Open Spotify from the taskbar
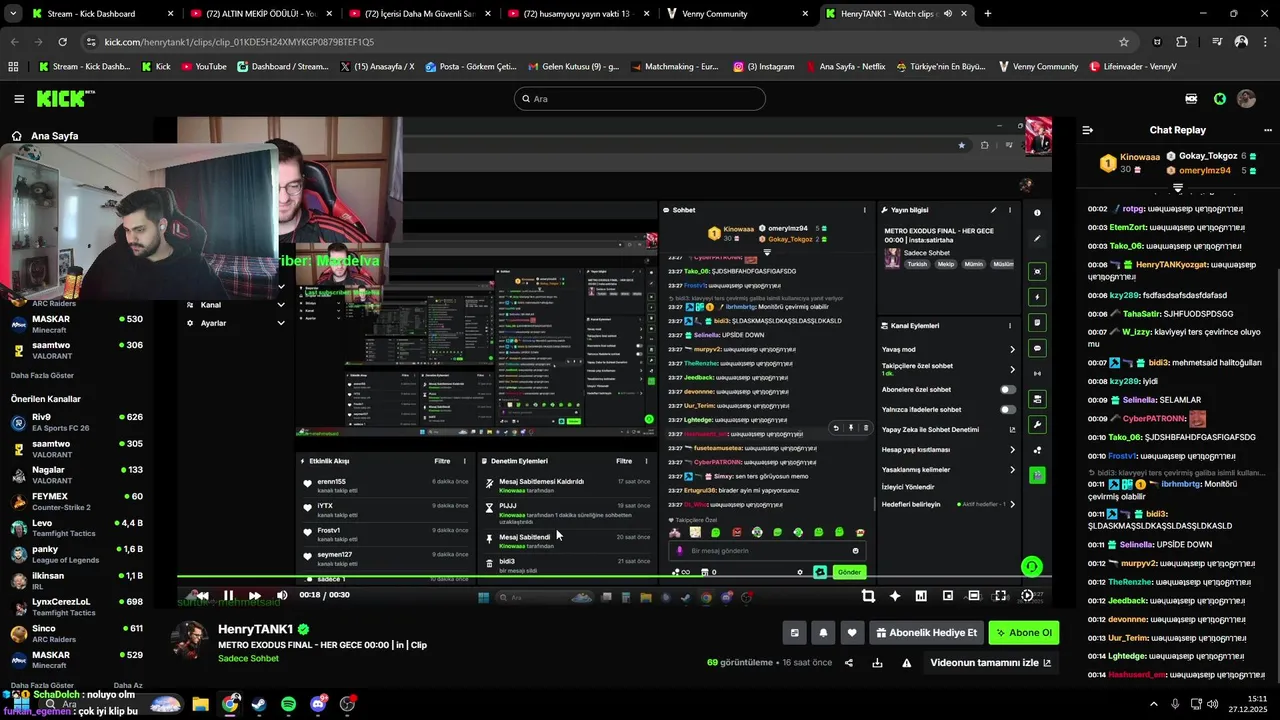 [x=289, y=704]
